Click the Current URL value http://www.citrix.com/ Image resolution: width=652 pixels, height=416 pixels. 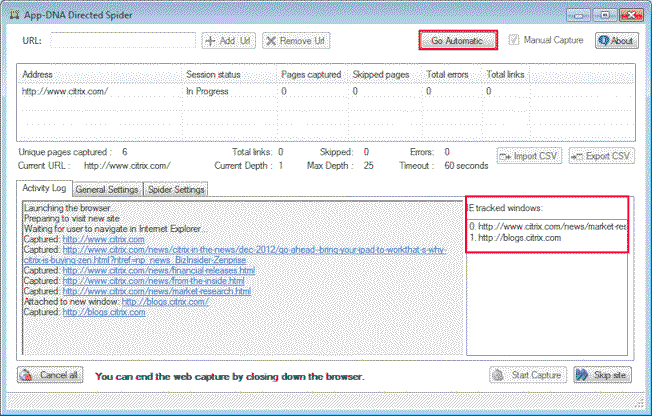(x=127, y=166)
